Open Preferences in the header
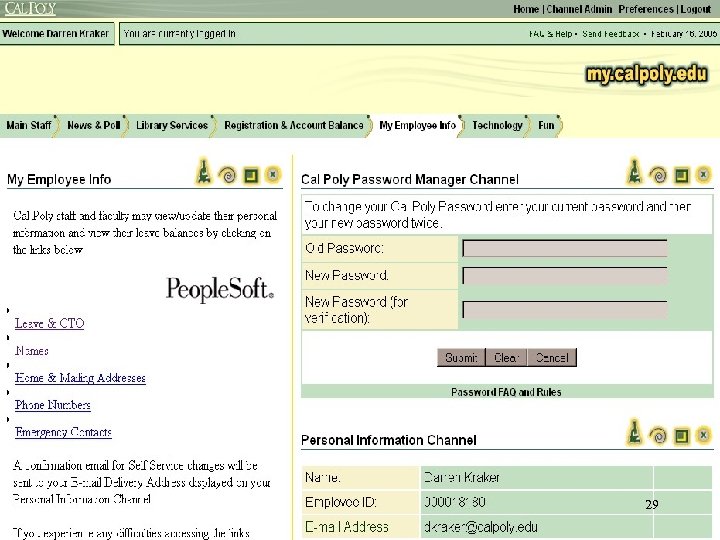This screenshot has width=720, height=540. [x=646, y=9]
